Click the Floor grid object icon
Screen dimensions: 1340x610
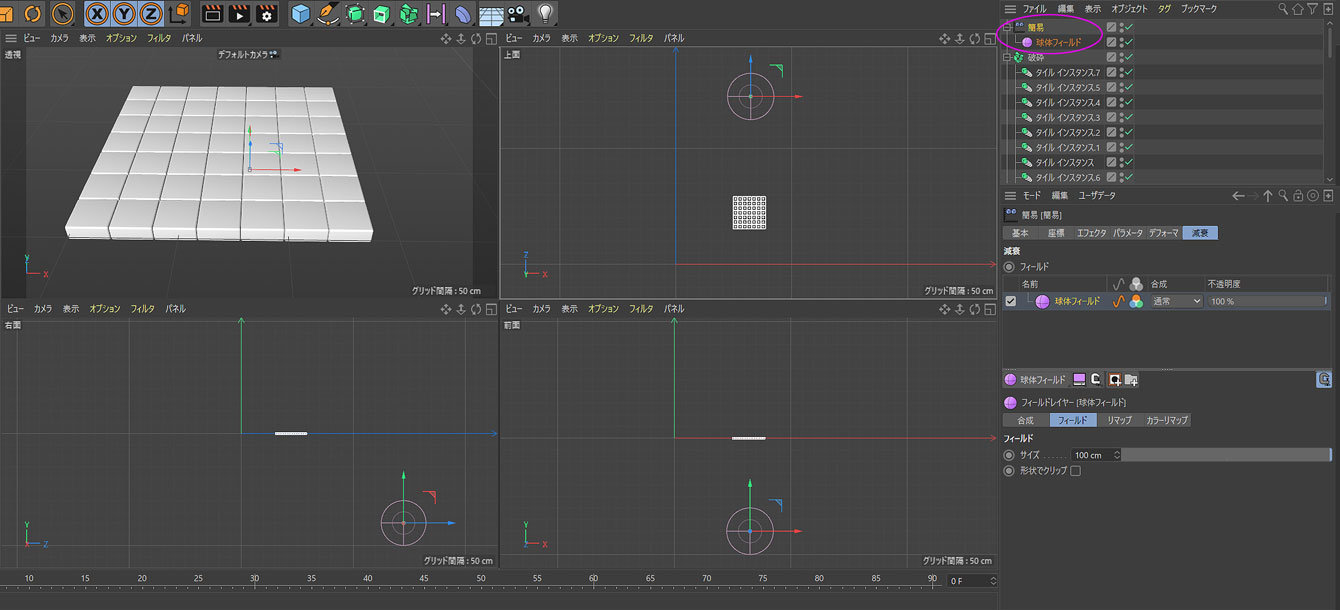coord(490,14)
